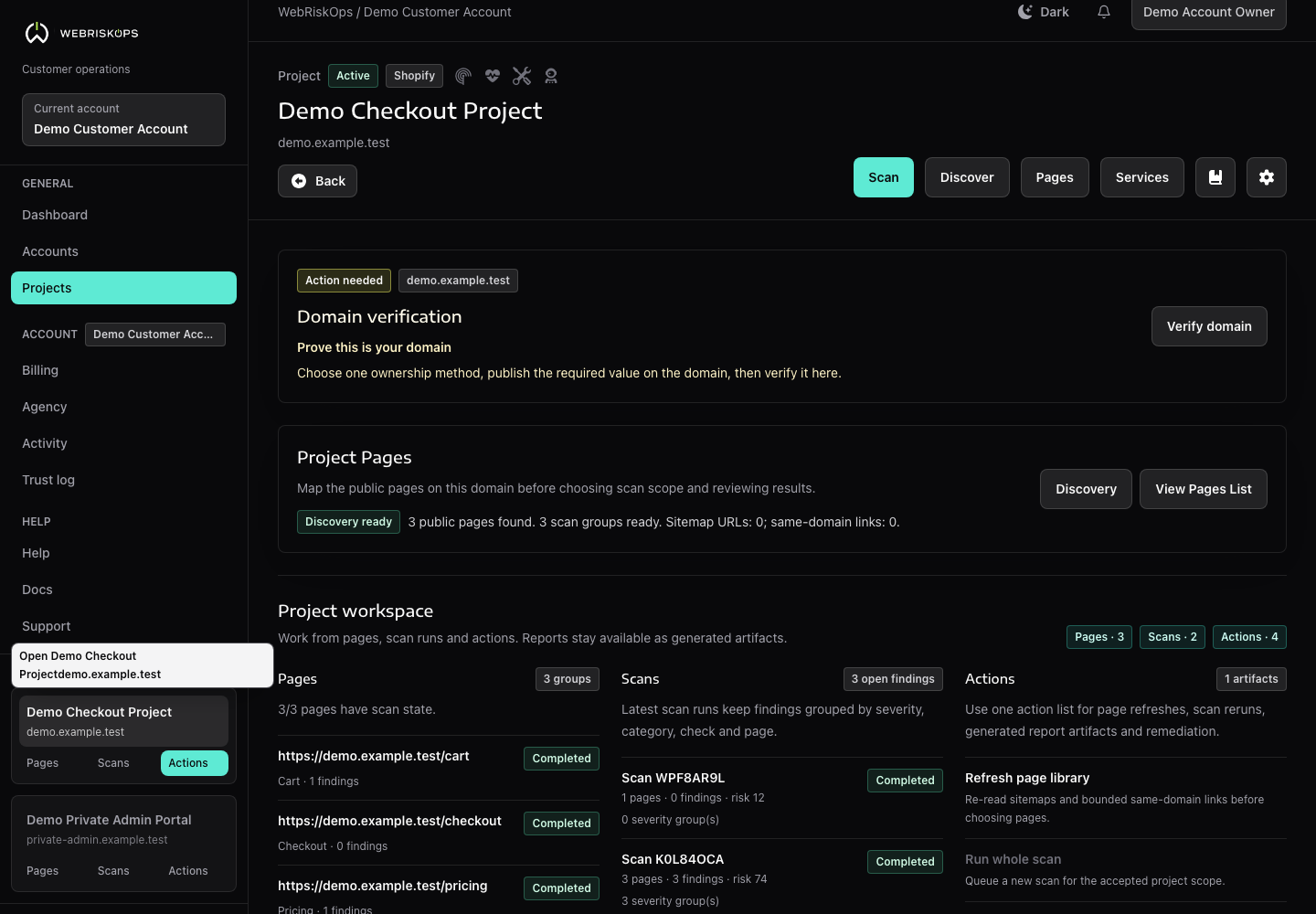Click the fingerprint radar icon beside Shopify
The height and width of the screenshot is (914, 1316).
463,76
